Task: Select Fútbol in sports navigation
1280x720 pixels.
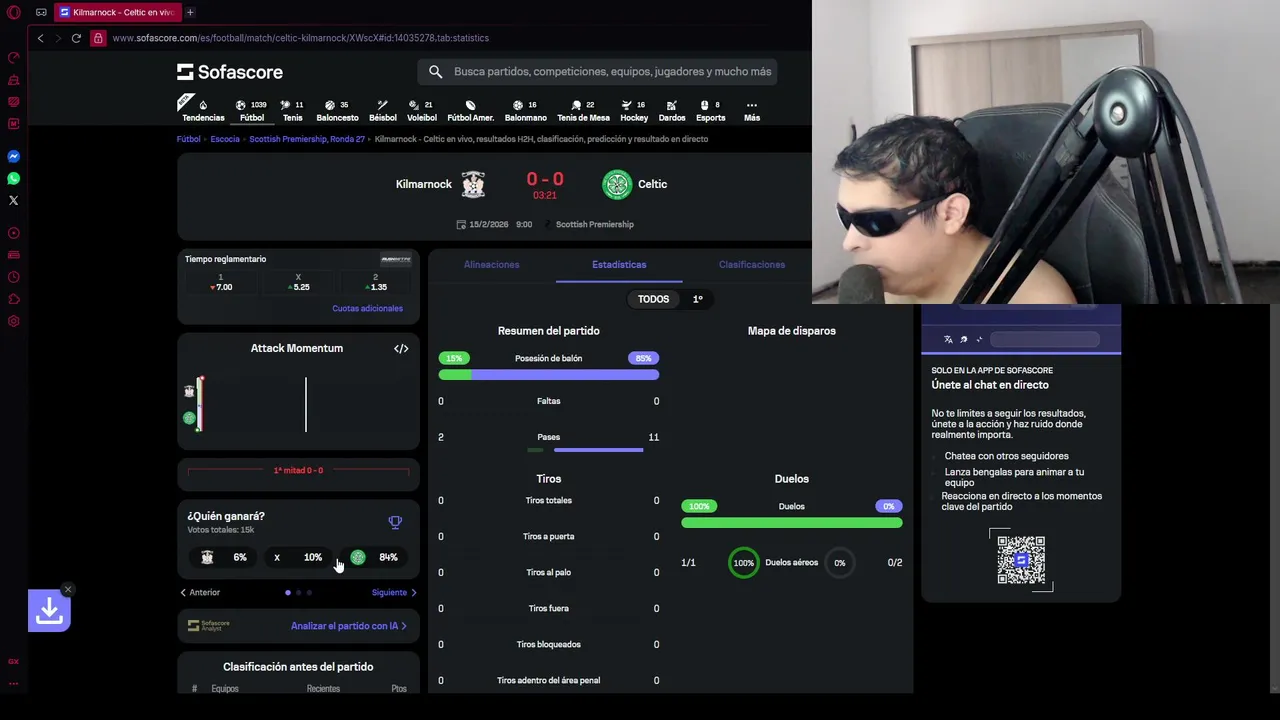Action: pyautogui.click(x=252, y=111)
